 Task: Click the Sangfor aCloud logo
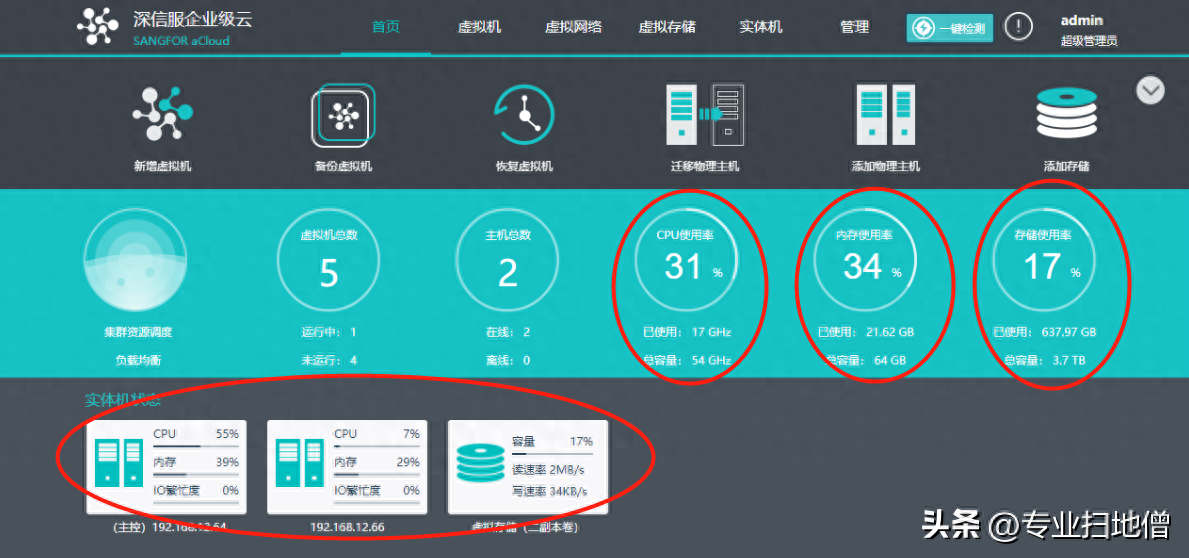tap(98, 27)
